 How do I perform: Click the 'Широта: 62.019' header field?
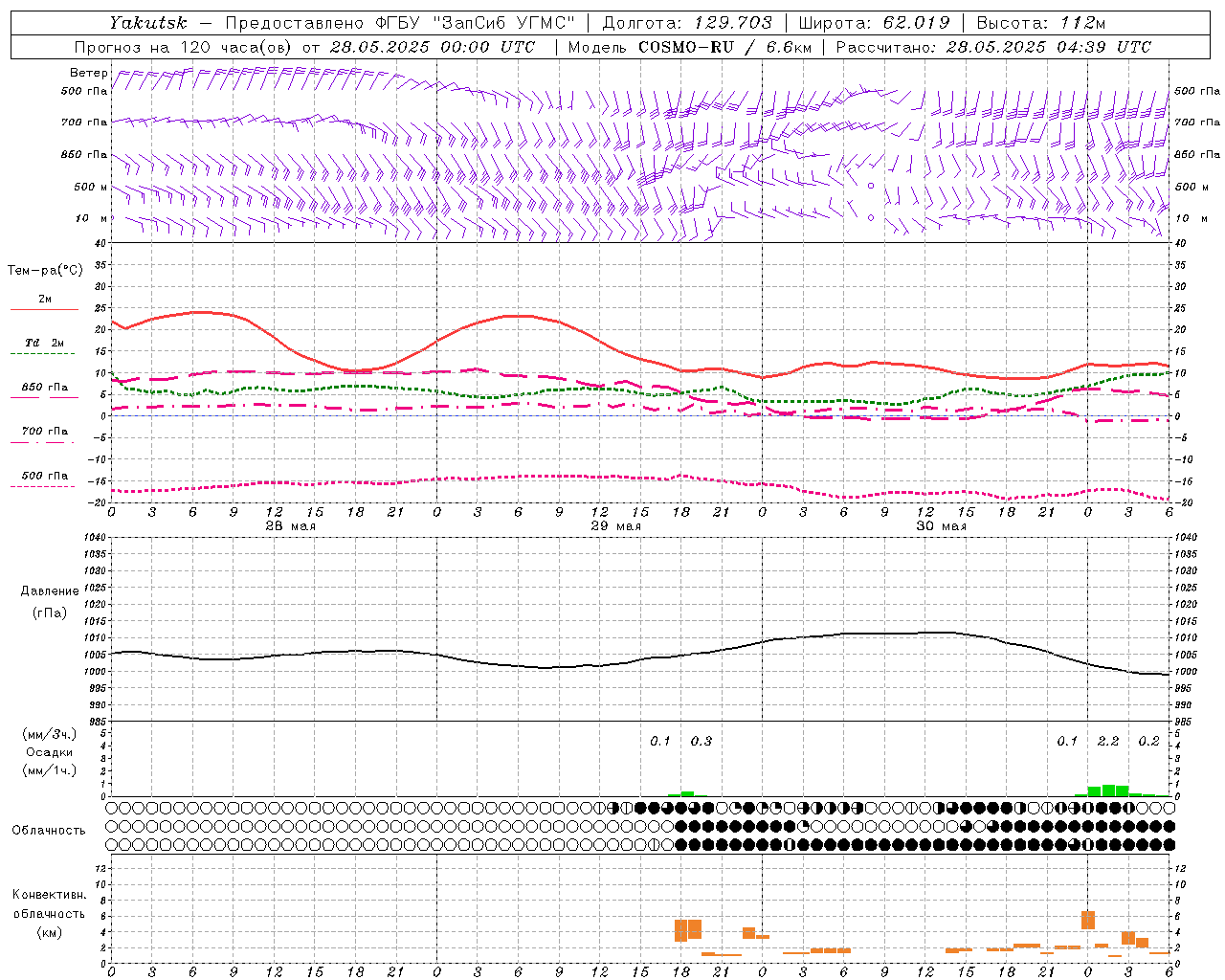[874, 22]
